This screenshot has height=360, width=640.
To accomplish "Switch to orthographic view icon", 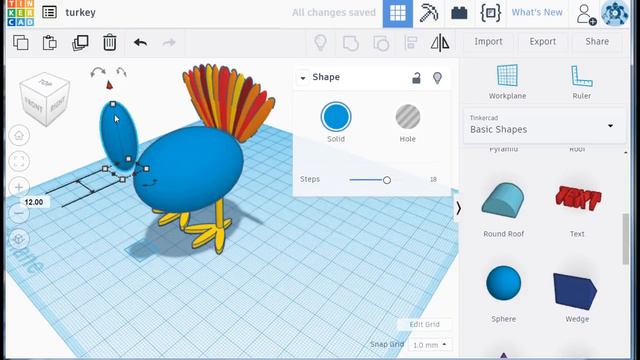I will click(x=19, y=239).
